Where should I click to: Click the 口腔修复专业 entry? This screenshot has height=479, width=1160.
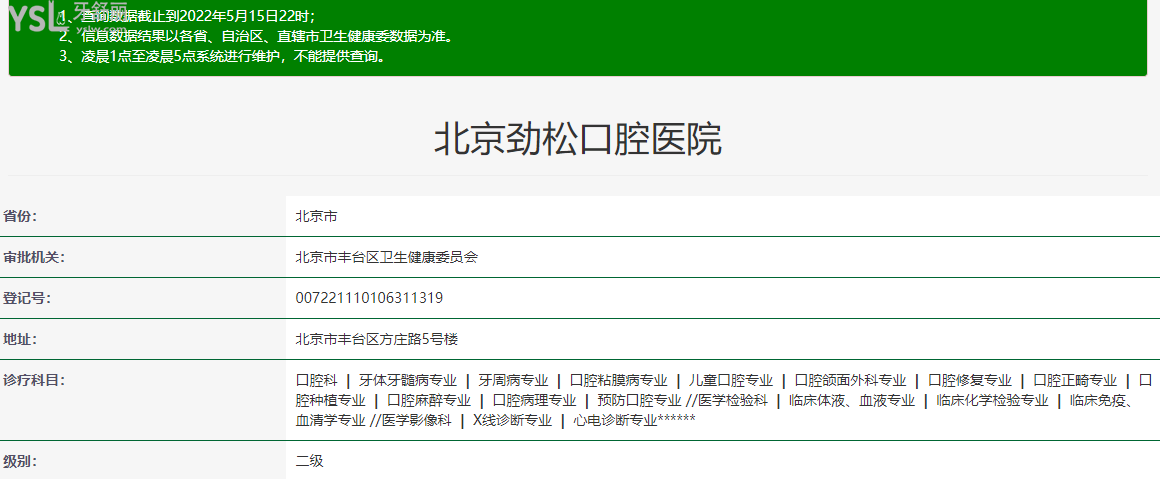pos(970,381)
